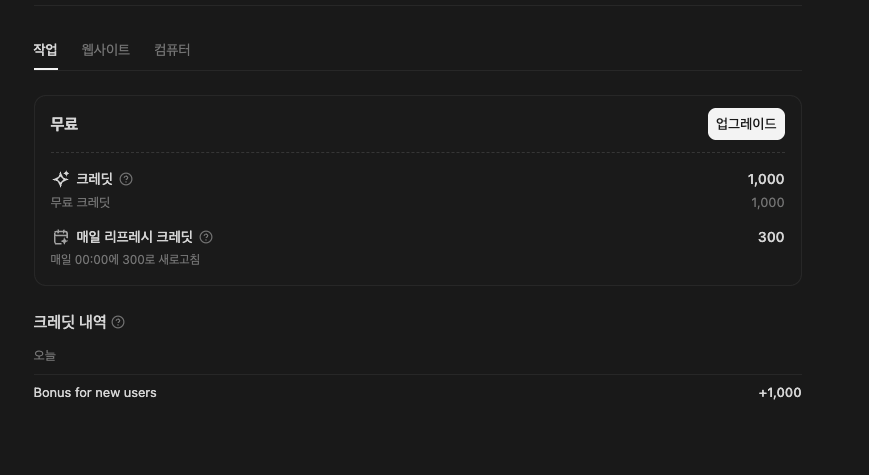Click the calendar daily refresh icon

(x=60, y=237)
